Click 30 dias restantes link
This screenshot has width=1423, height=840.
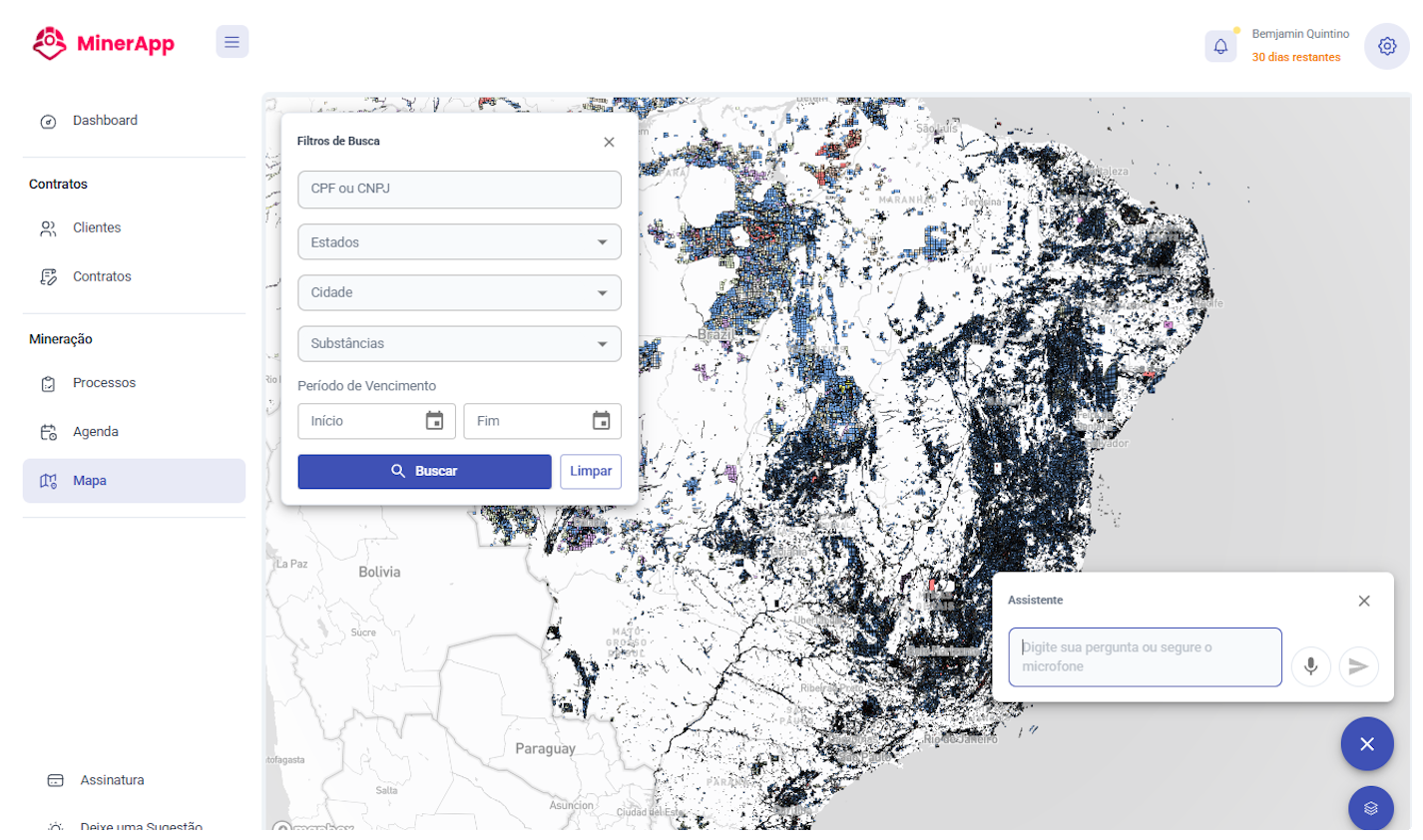1296,58
